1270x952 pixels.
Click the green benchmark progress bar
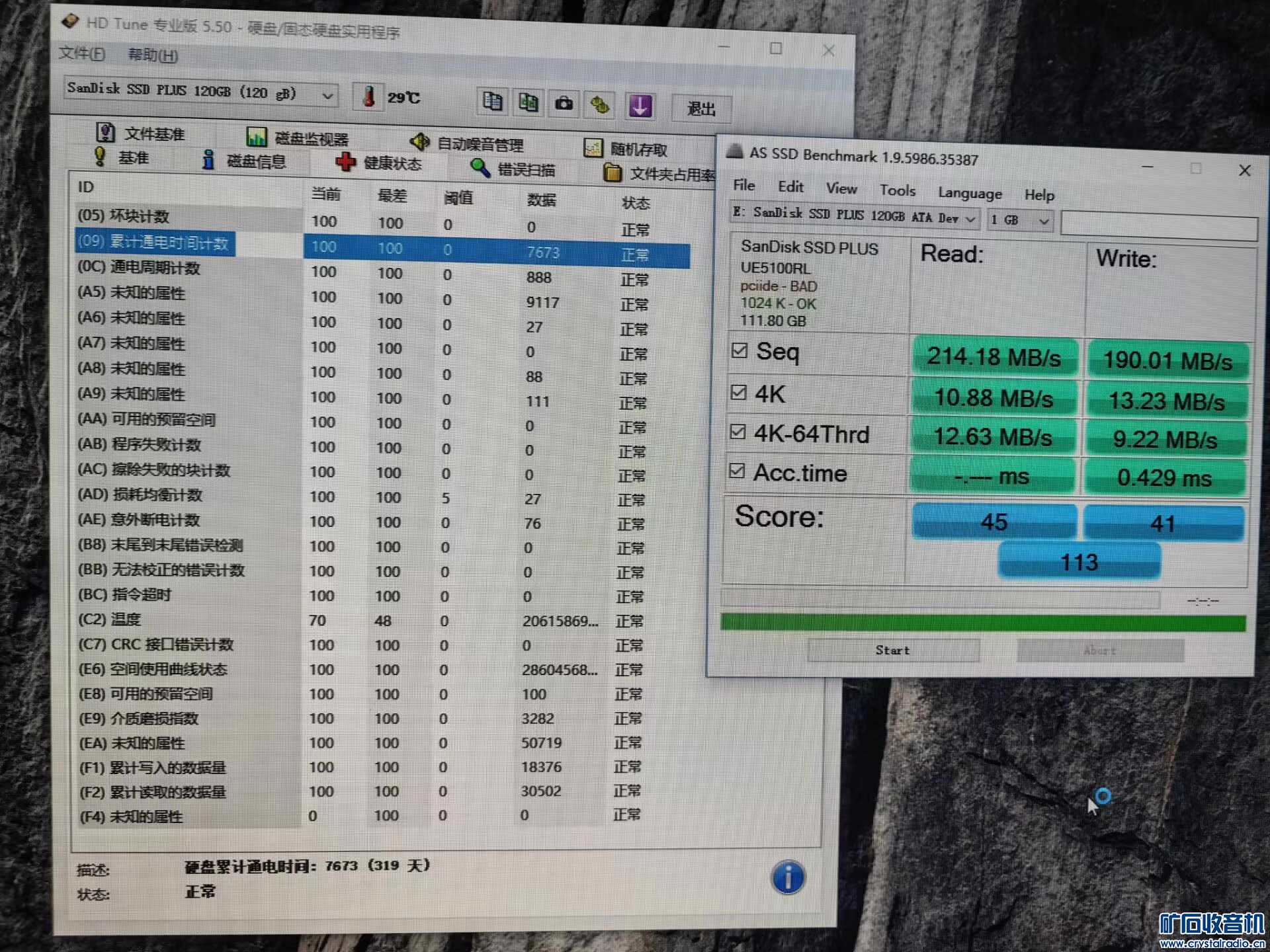pos(983,623)
